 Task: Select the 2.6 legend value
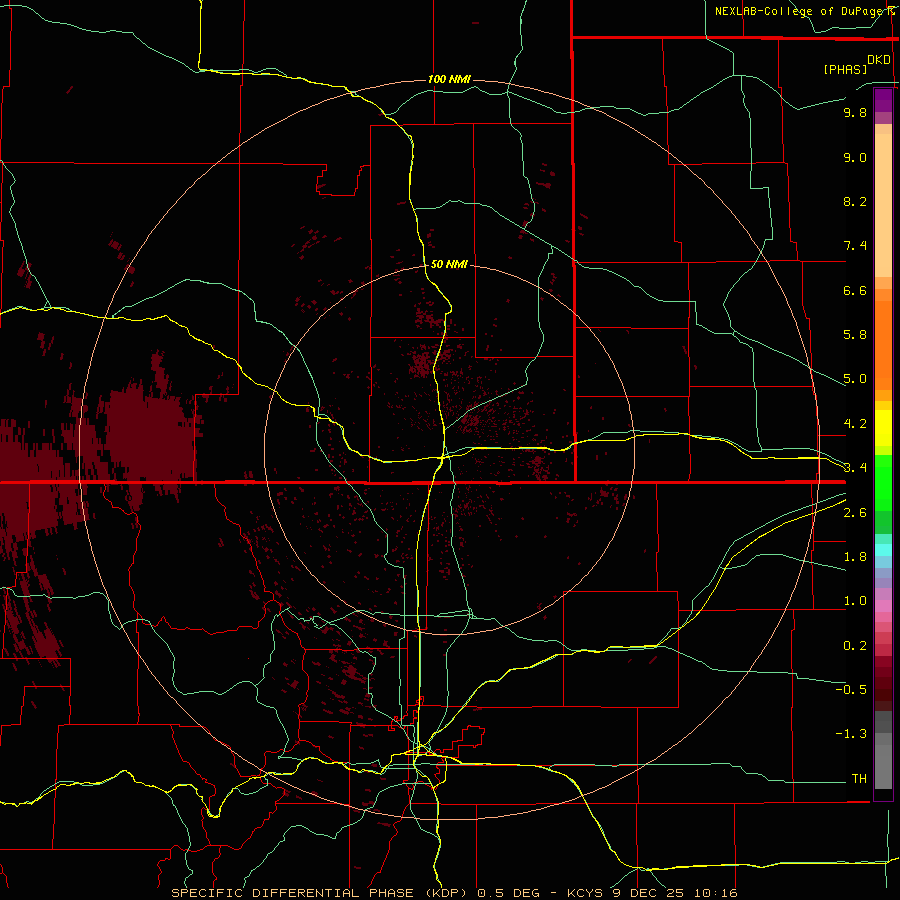(855, 513)
